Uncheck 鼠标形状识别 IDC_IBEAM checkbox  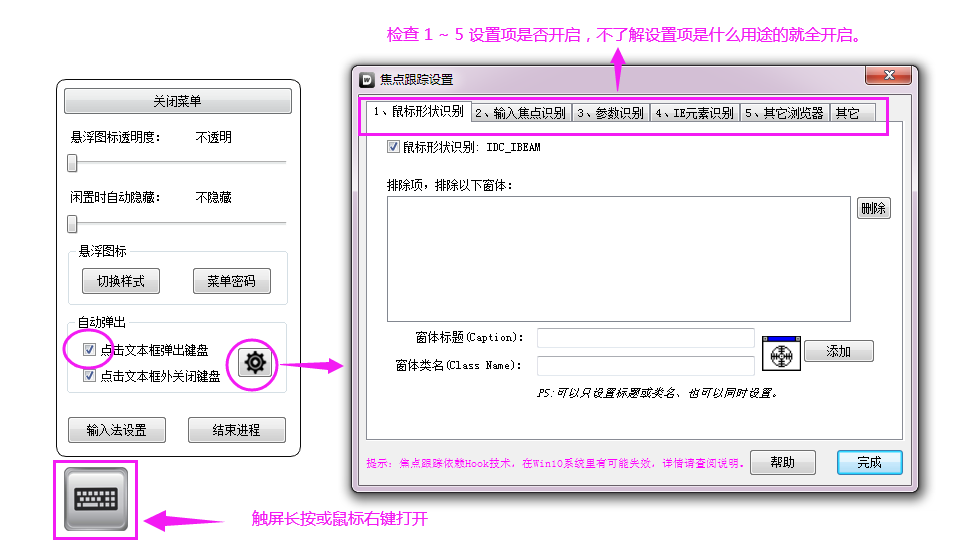pyautogui.click(x=393, y=147)
